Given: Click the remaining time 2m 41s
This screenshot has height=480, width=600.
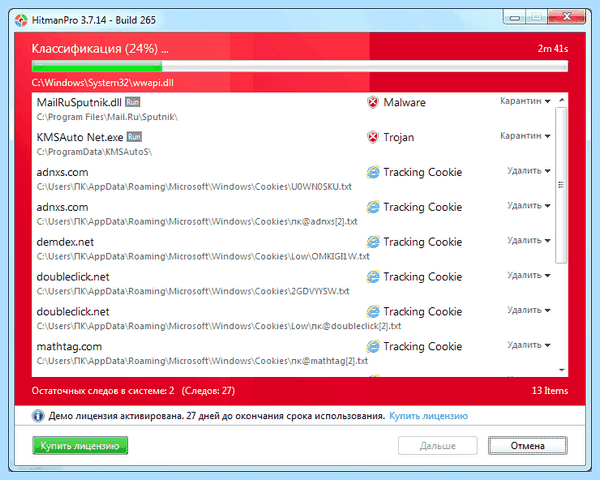Looking at the screenshot, I should pos(553,49).
